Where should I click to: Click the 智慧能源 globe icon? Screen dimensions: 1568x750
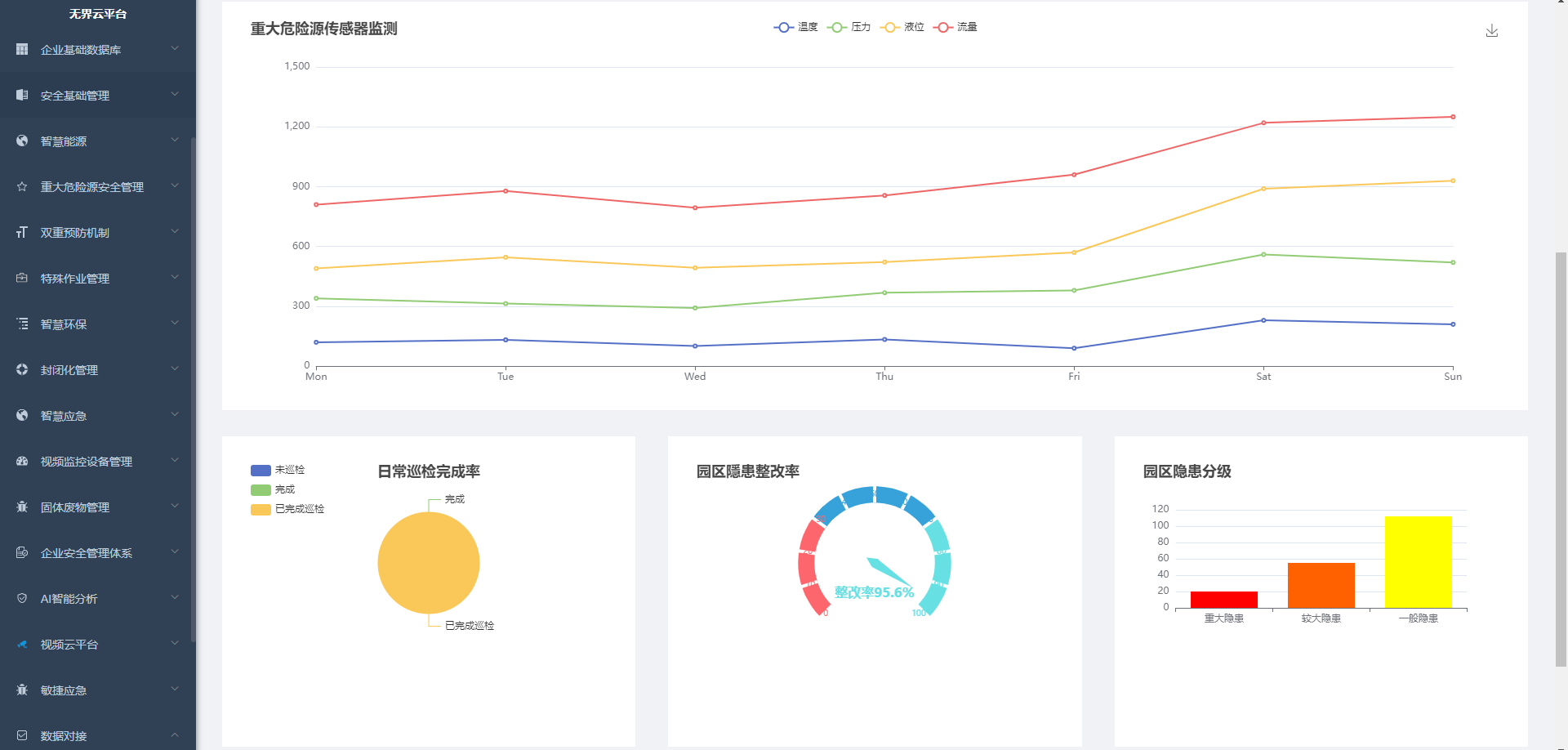click(x=22, y=141)
